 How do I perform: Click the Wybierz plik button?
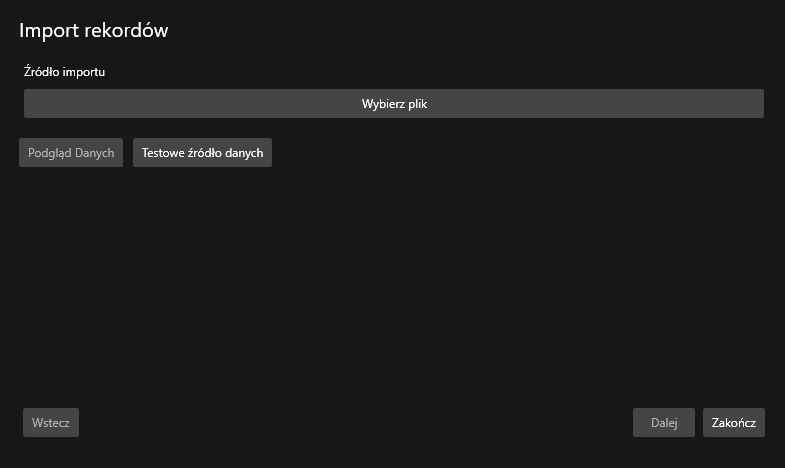click(394, 104)
